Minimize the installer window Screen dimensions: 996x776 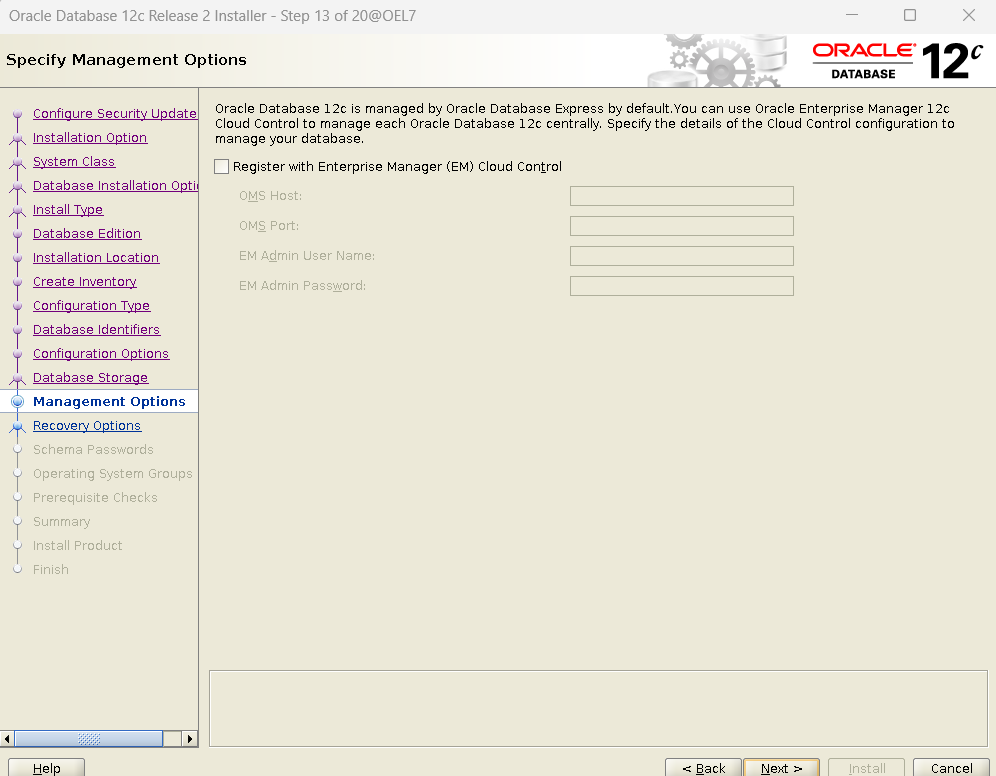pos(852,15)
